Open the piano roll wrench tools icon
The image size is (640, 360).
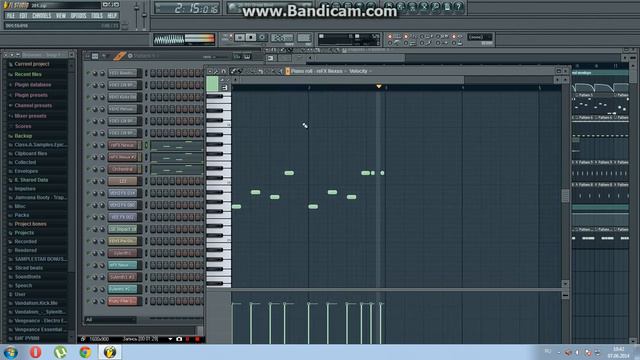pyautogui.click(x=216, y=71)
